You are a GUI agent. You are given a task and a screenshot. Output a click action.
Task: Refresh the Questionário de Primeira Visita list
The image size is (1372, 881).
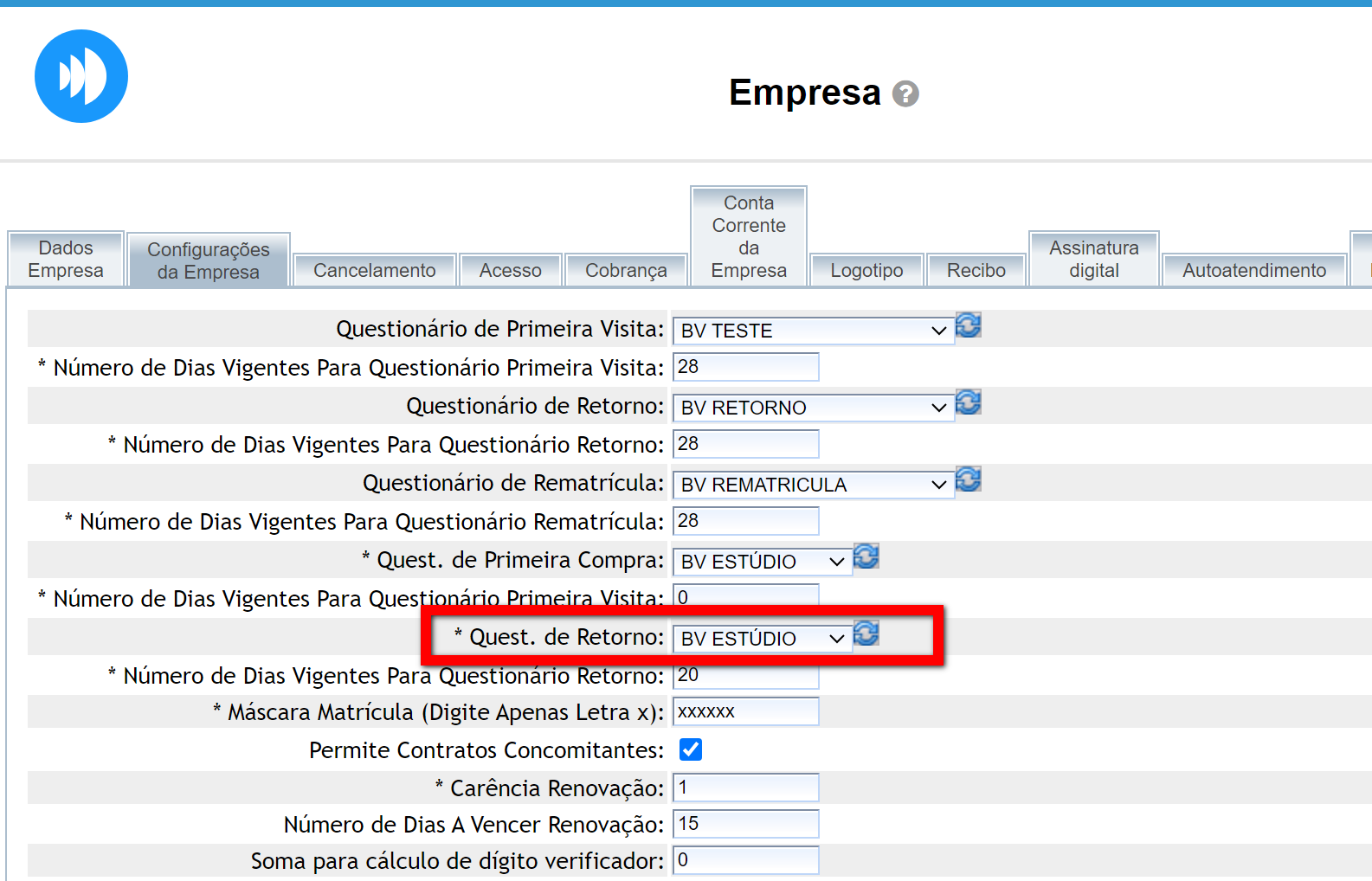click(x=968, y=326)
